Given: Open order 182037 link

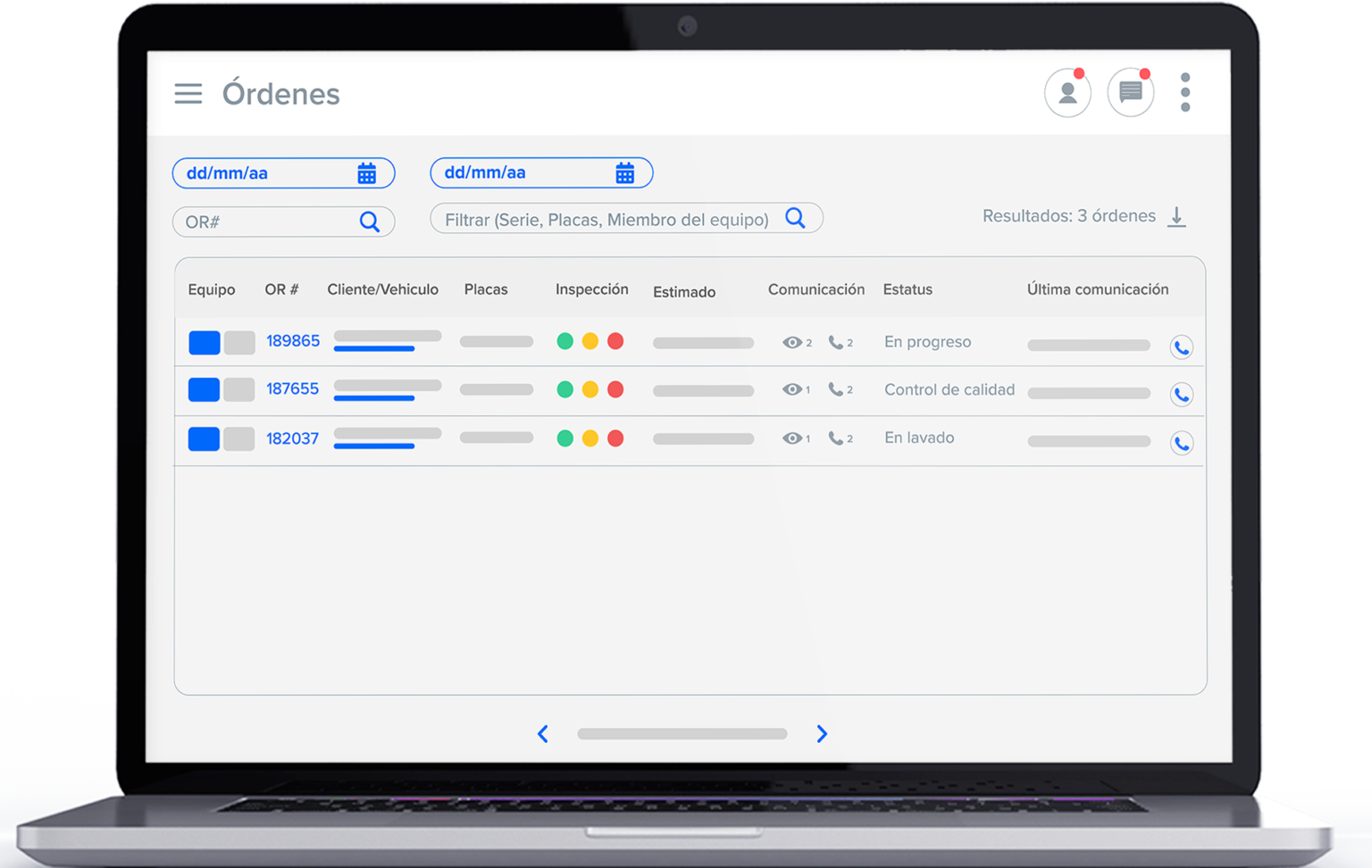Looking at the screenshot, I should (292, 438).
